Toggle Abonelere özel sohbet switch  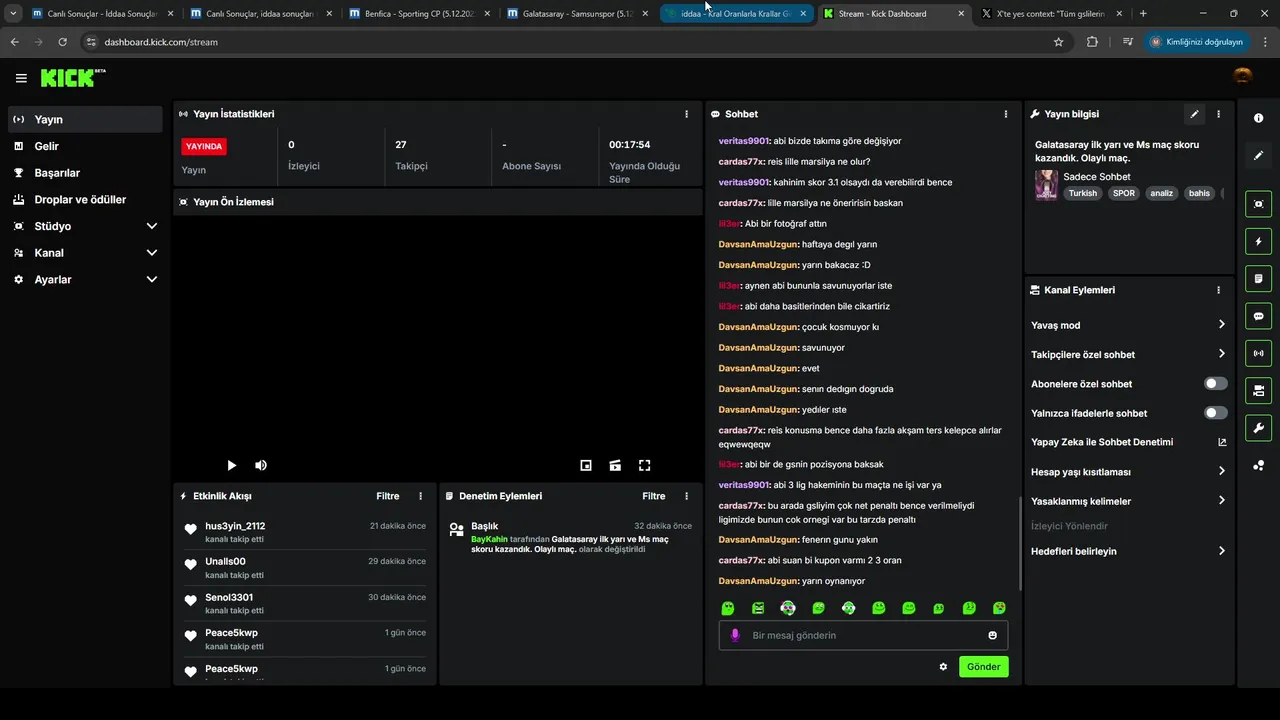click(1215, 384)
